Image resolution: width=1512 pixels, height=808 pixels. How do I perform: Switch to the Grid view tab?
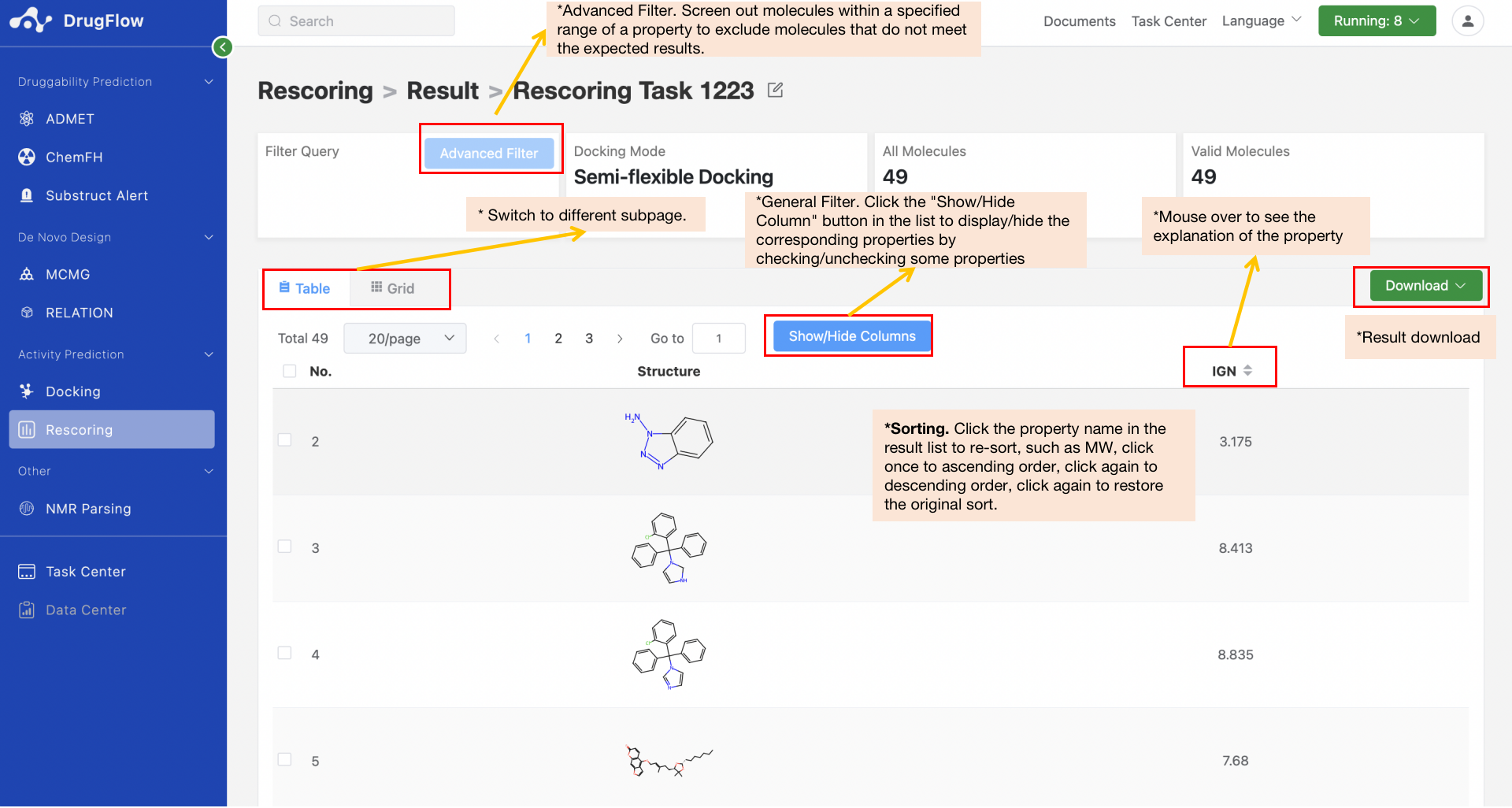pyautogui.click(x=398, y=288)
